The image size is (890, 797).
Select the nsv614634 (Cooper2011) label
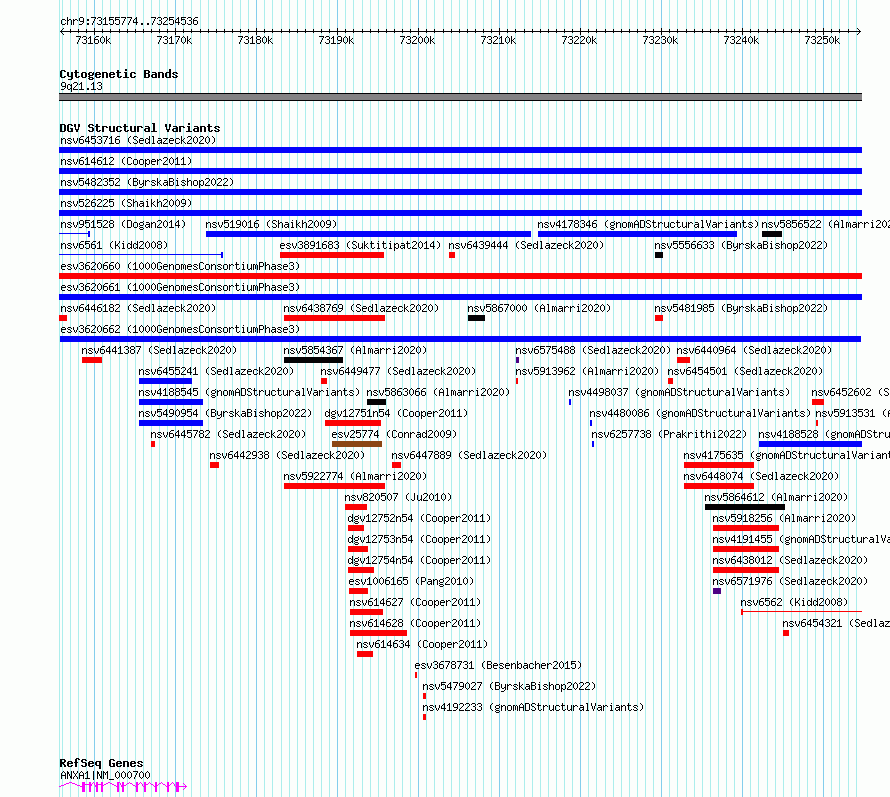422,644
